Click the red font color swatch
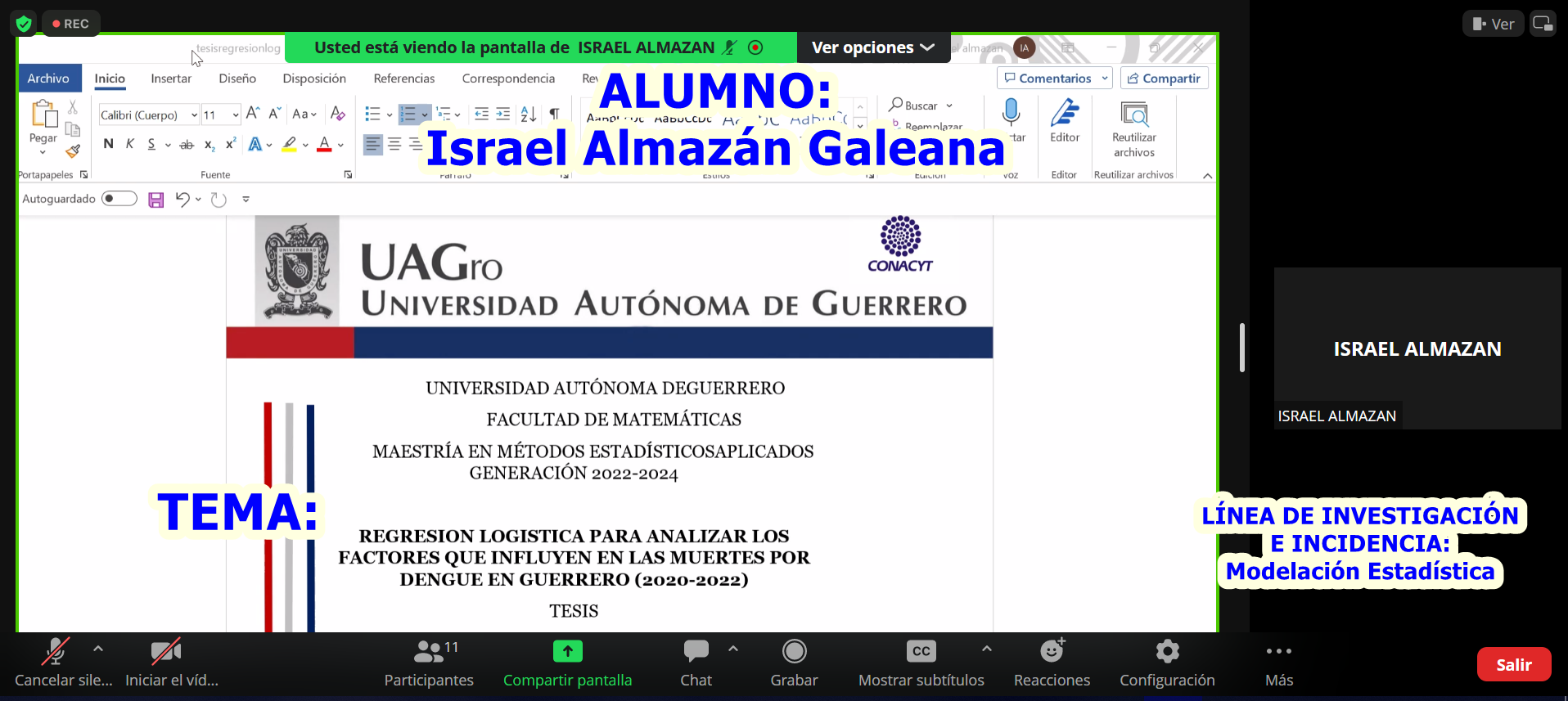Screen dimensions: 1568x701 [324, 145]
